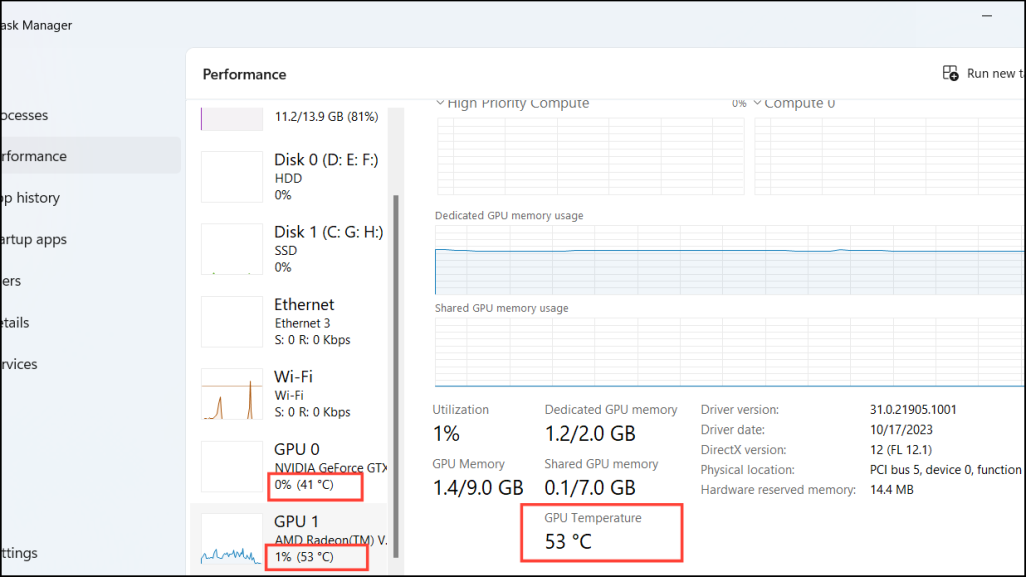
Task: Open the High Priority Compute graph dropdown
Action: [x=441, y=103]
